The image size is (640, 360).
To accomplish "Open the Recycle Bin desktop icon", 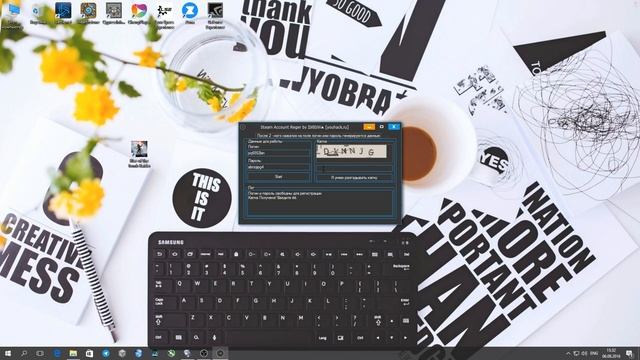I will (38, 14).
